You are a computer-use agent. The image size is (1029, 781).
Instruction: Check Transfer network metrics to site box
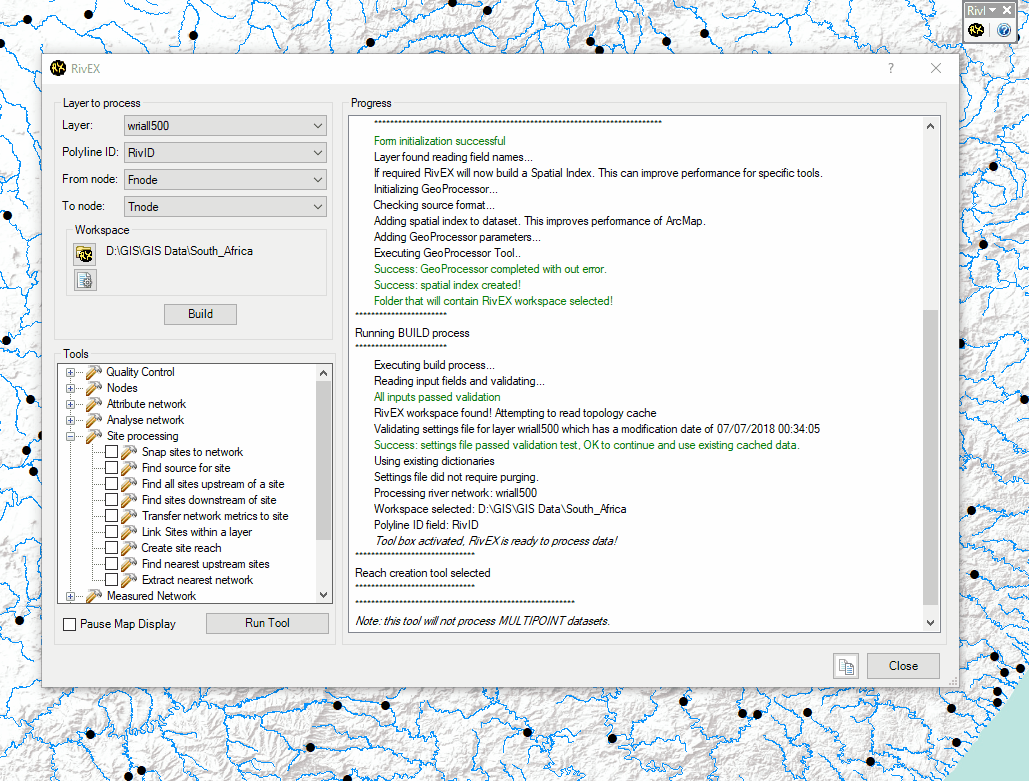pyautogui.click(x=112, y=516)
